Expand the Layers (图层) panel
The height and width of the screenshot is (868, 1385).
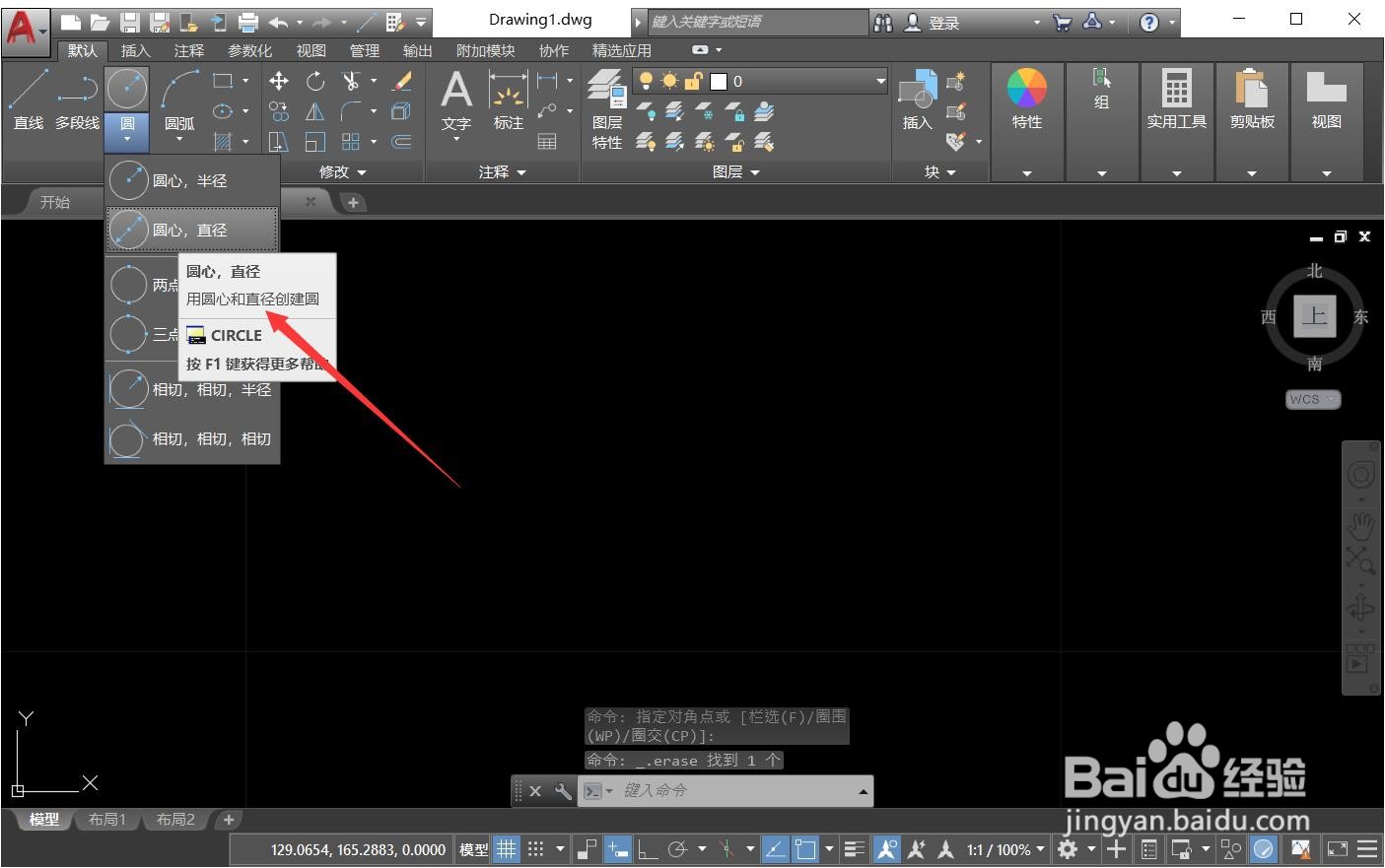[x=736, y=171]
